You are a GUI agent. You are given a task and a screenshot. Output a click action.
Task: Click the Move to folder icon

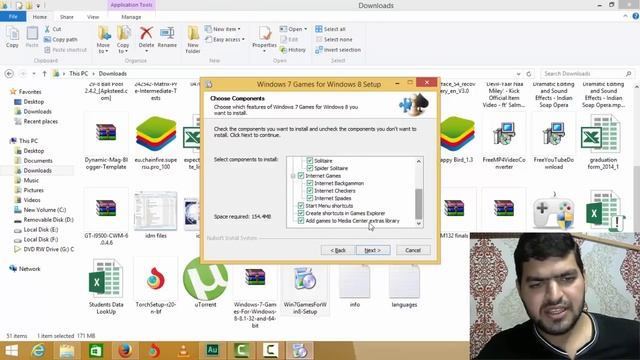point(104,33)
